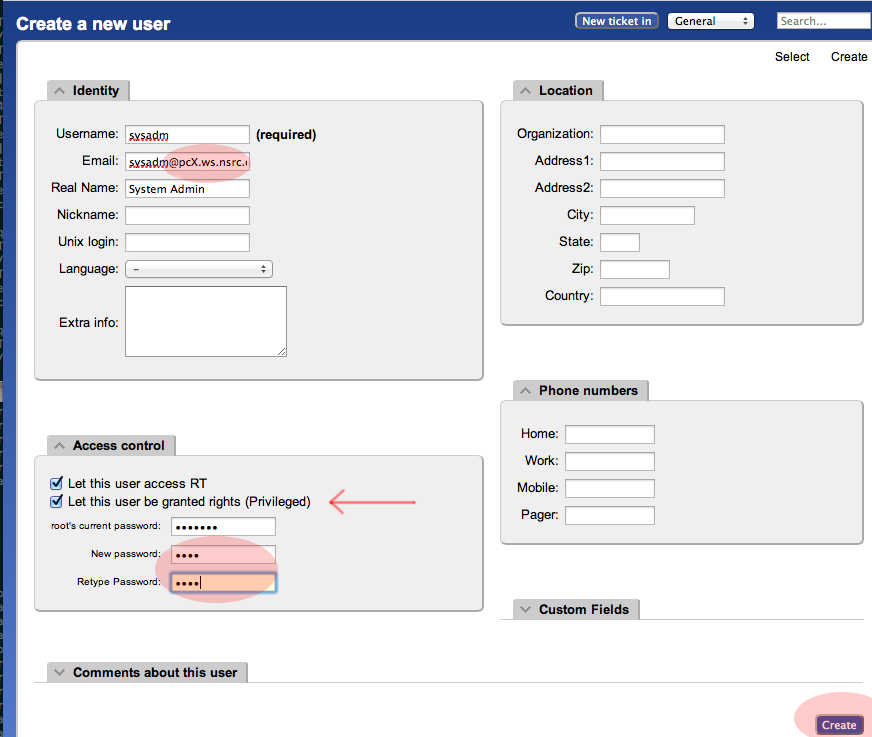Collapse the Phone numbers section chevron

point(525,391)
